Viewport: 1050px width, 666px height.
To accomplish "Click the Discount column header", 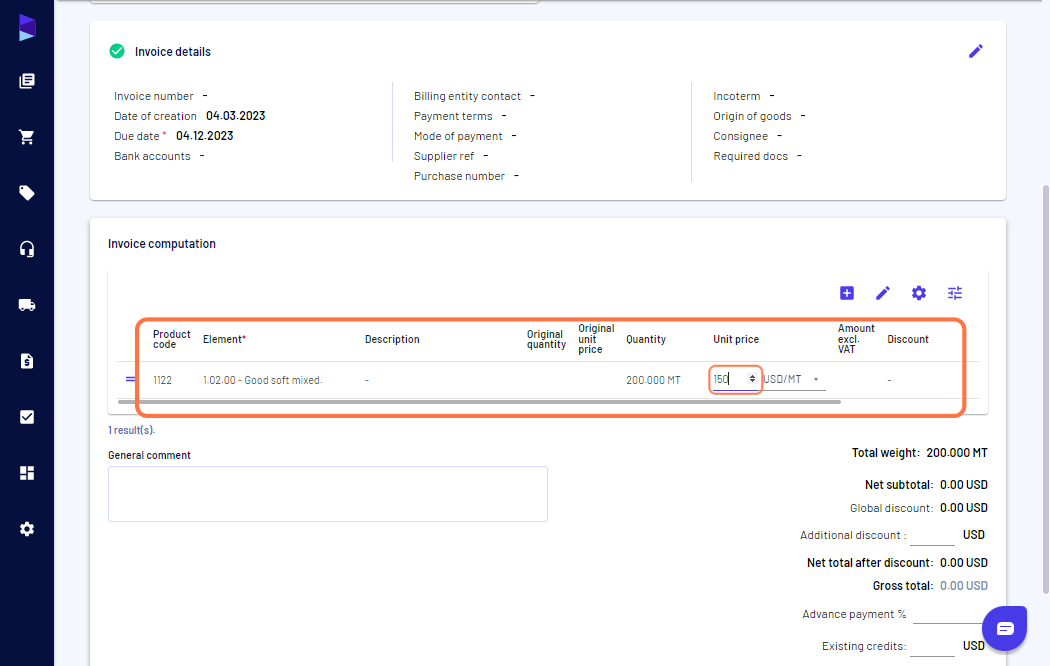I will pos(908,339).
